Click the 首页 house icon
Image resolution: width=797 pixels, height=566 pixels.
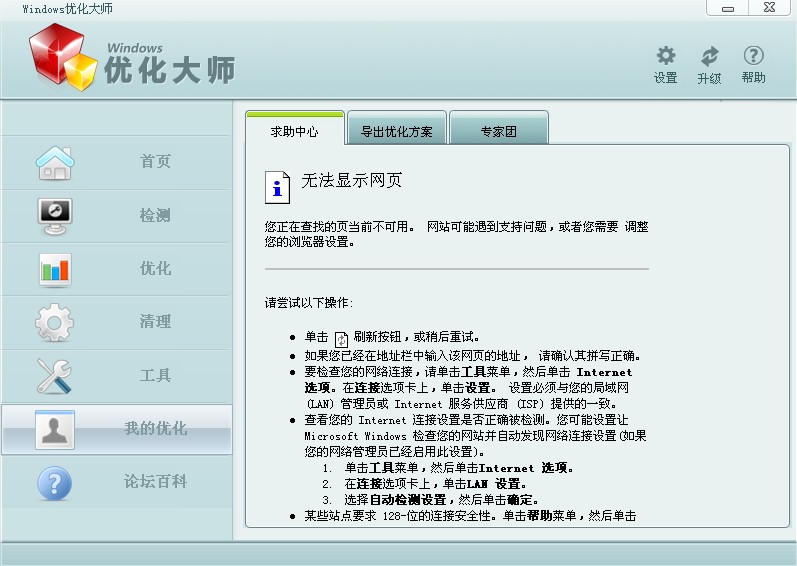(55, 163)
